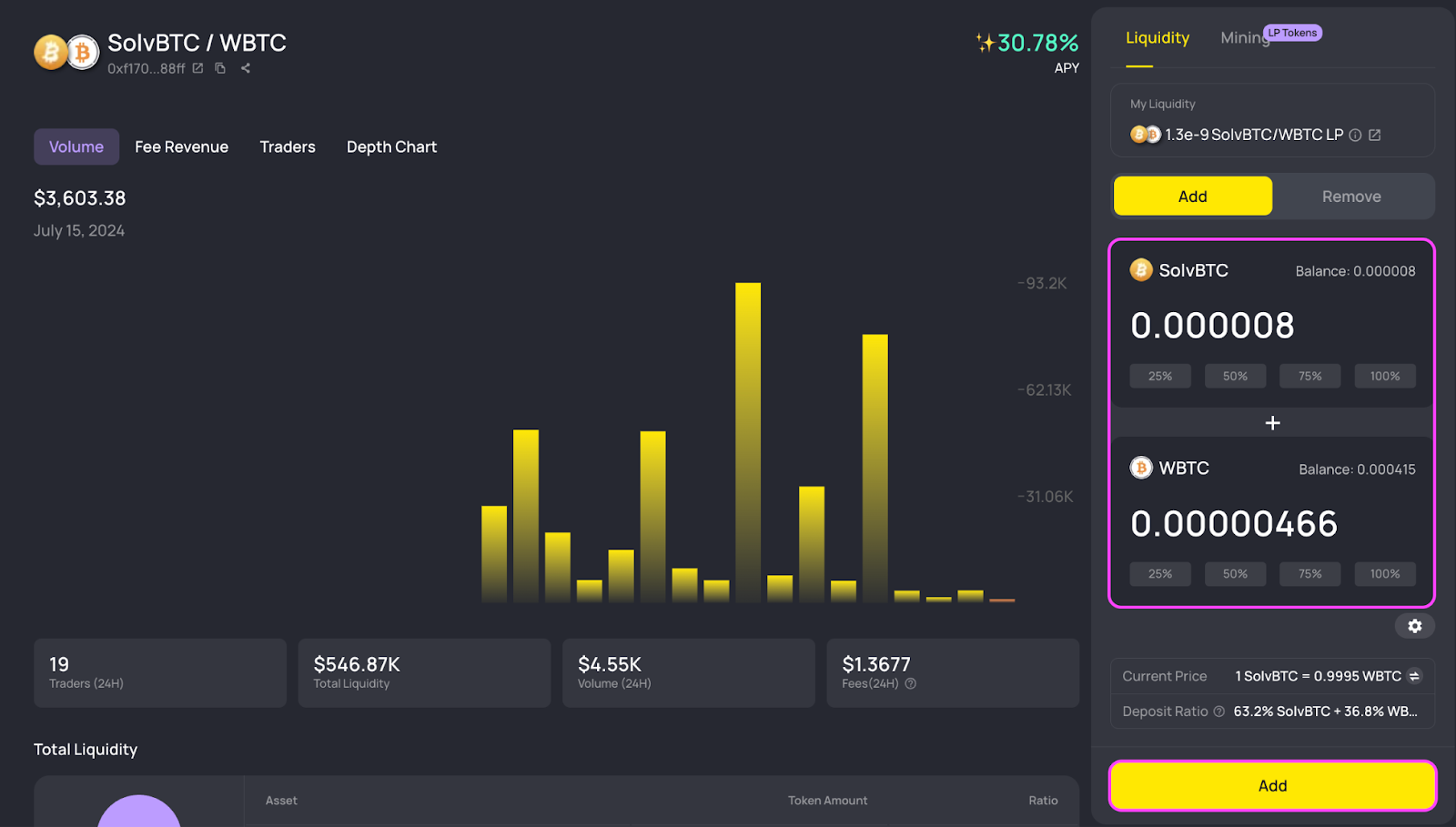Set SolvBTC amount to 75%
The image size is (1456, 827).
click(1310, 376)
